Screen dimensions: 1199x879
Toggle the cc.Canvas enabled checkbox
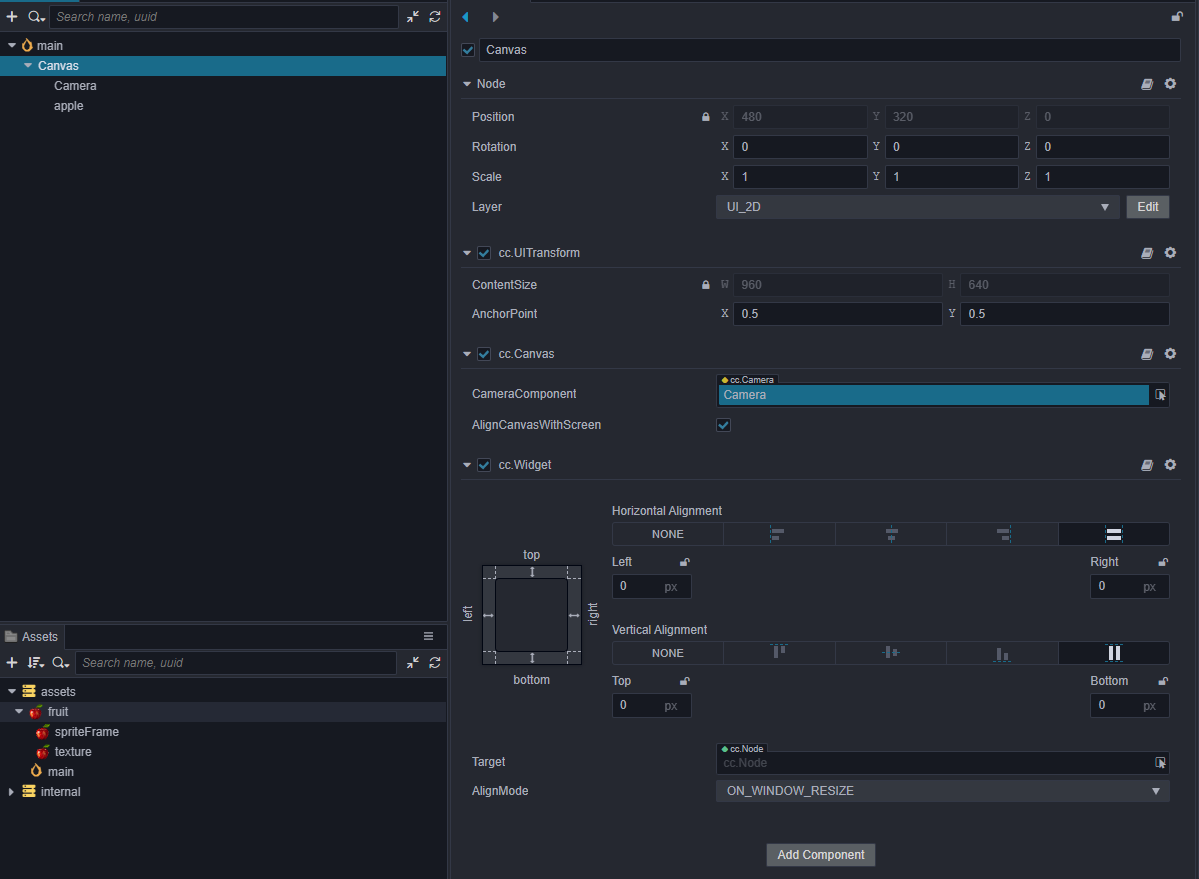(x=484, y=354)
